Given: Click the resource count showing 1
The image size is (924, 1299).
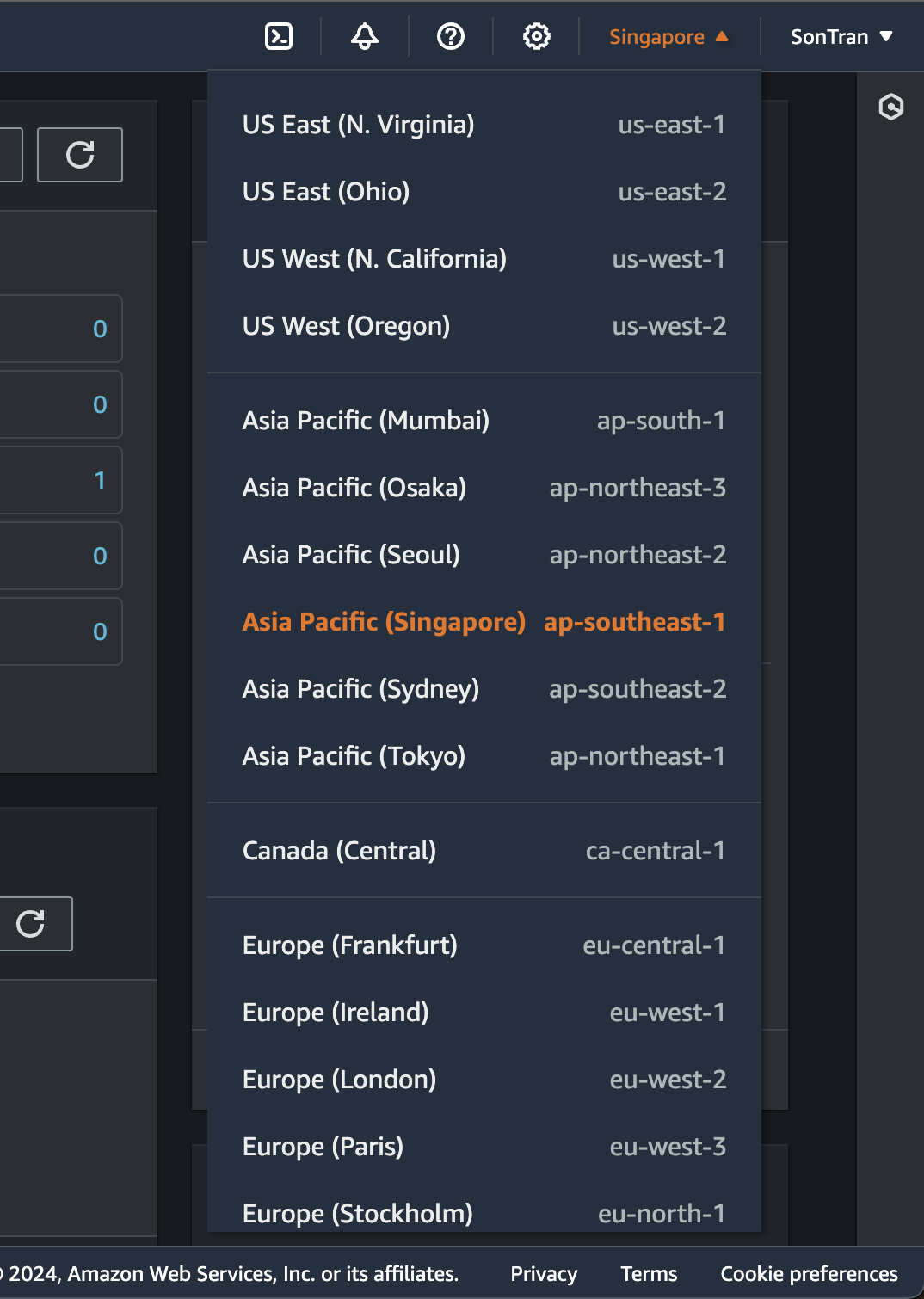Looking at the screenshot, I should click(x=100, y=480).
